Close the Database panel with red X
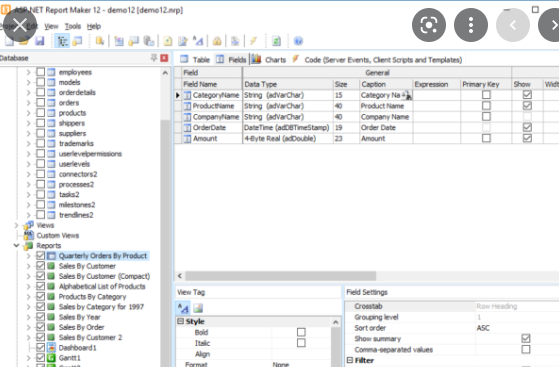This screenshot has height=367, width=559. (164, 58)
